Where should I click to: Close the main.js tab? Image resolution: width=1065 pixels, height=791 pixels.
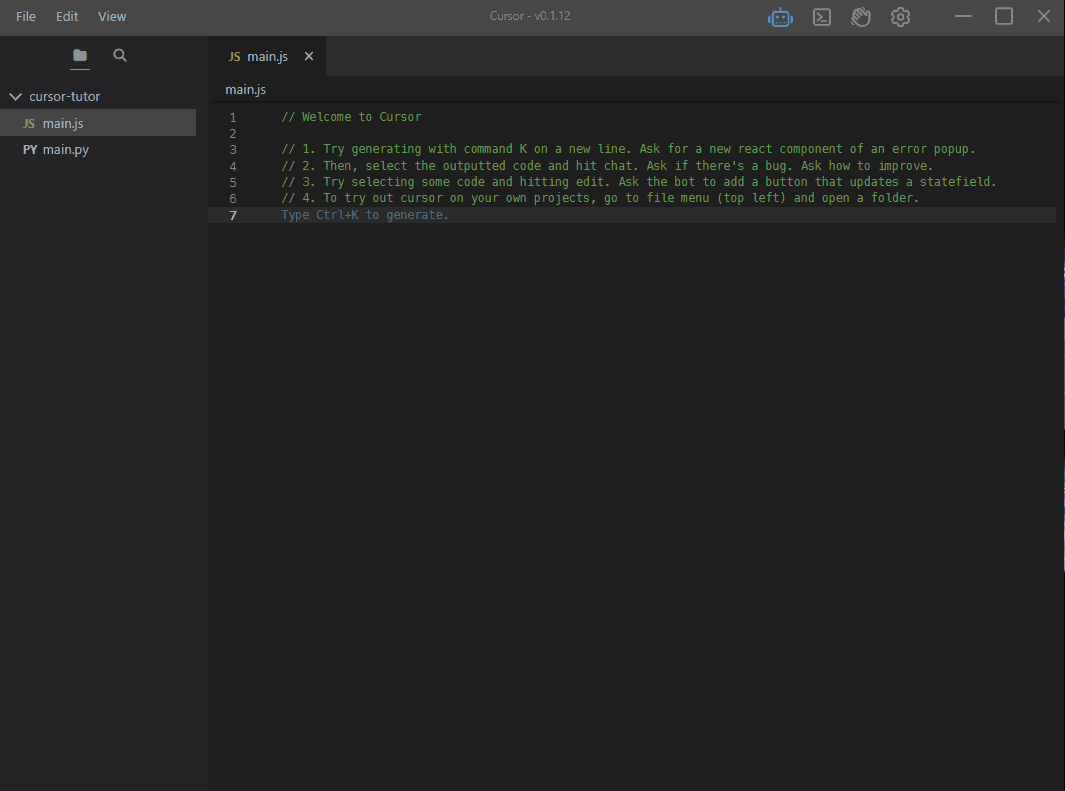coord(309,56)
